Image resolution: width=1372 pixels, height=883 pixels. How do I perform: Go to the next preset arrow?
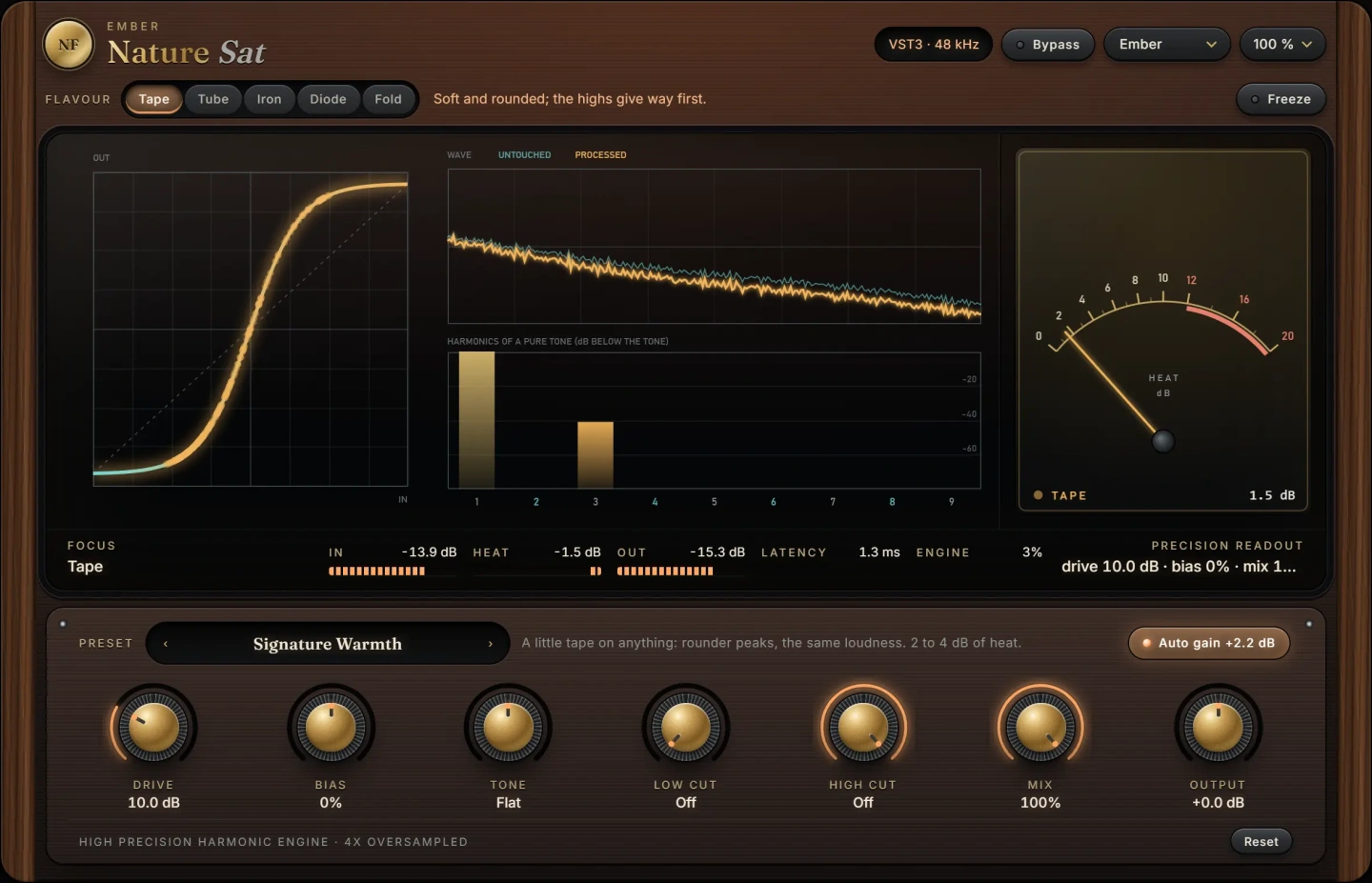click(491, 644)
